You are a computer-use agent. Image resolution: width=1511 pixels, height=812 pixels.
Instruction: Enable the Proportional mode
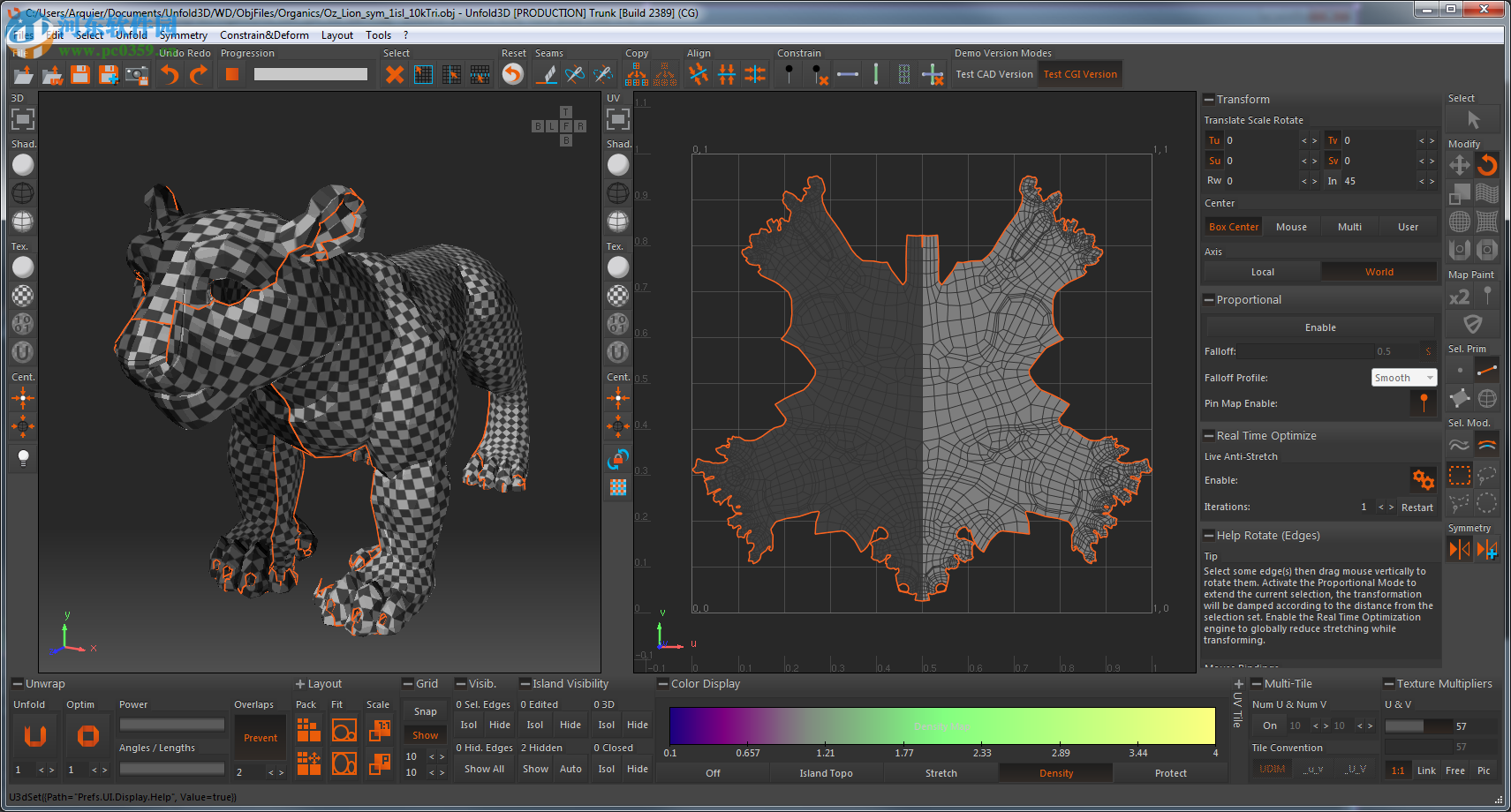coord(1320,327)
